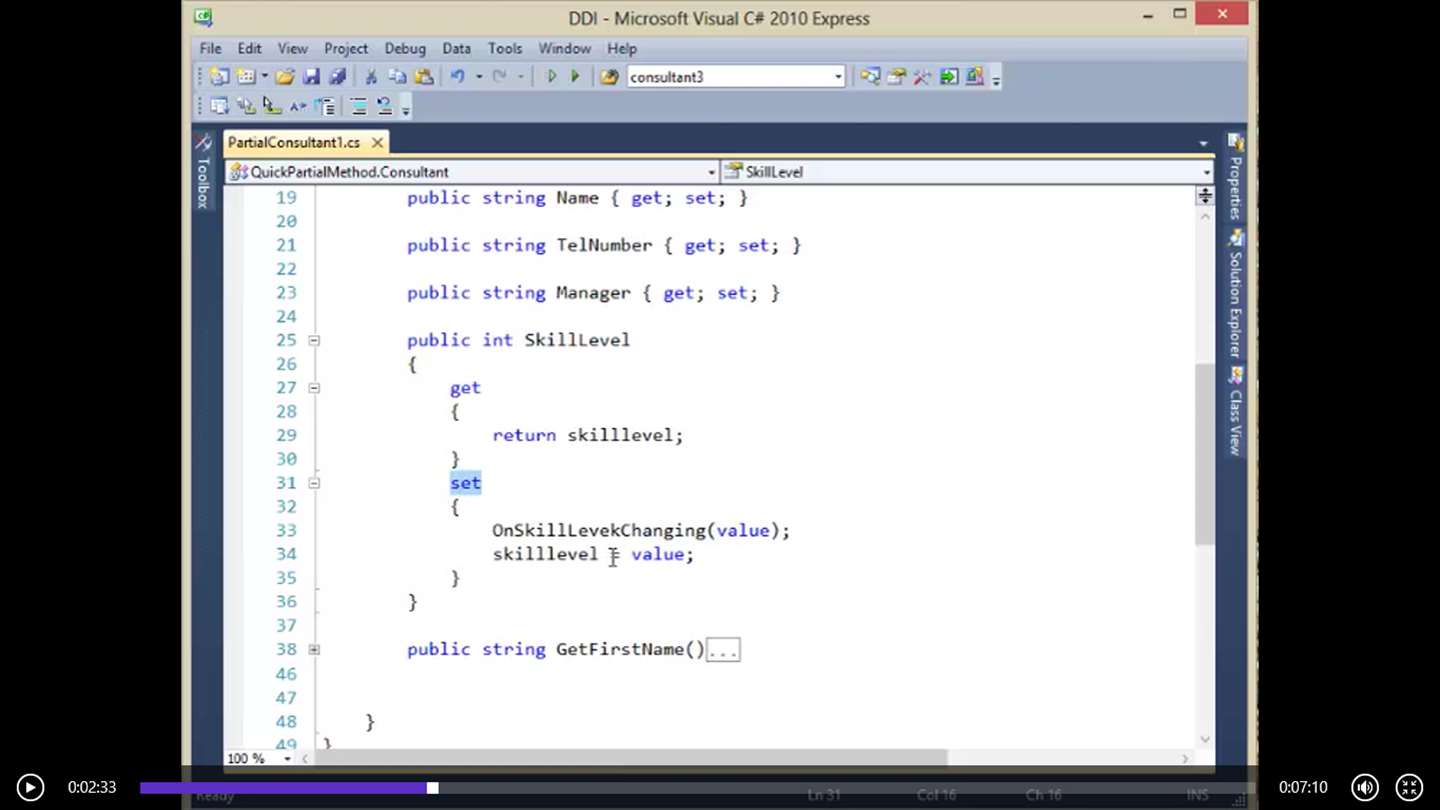The width and height of the screenshot is (1440, 810).
Task: Click the Start Page toolbar icon
Action: pyautogui.click(x=948, y=77)
